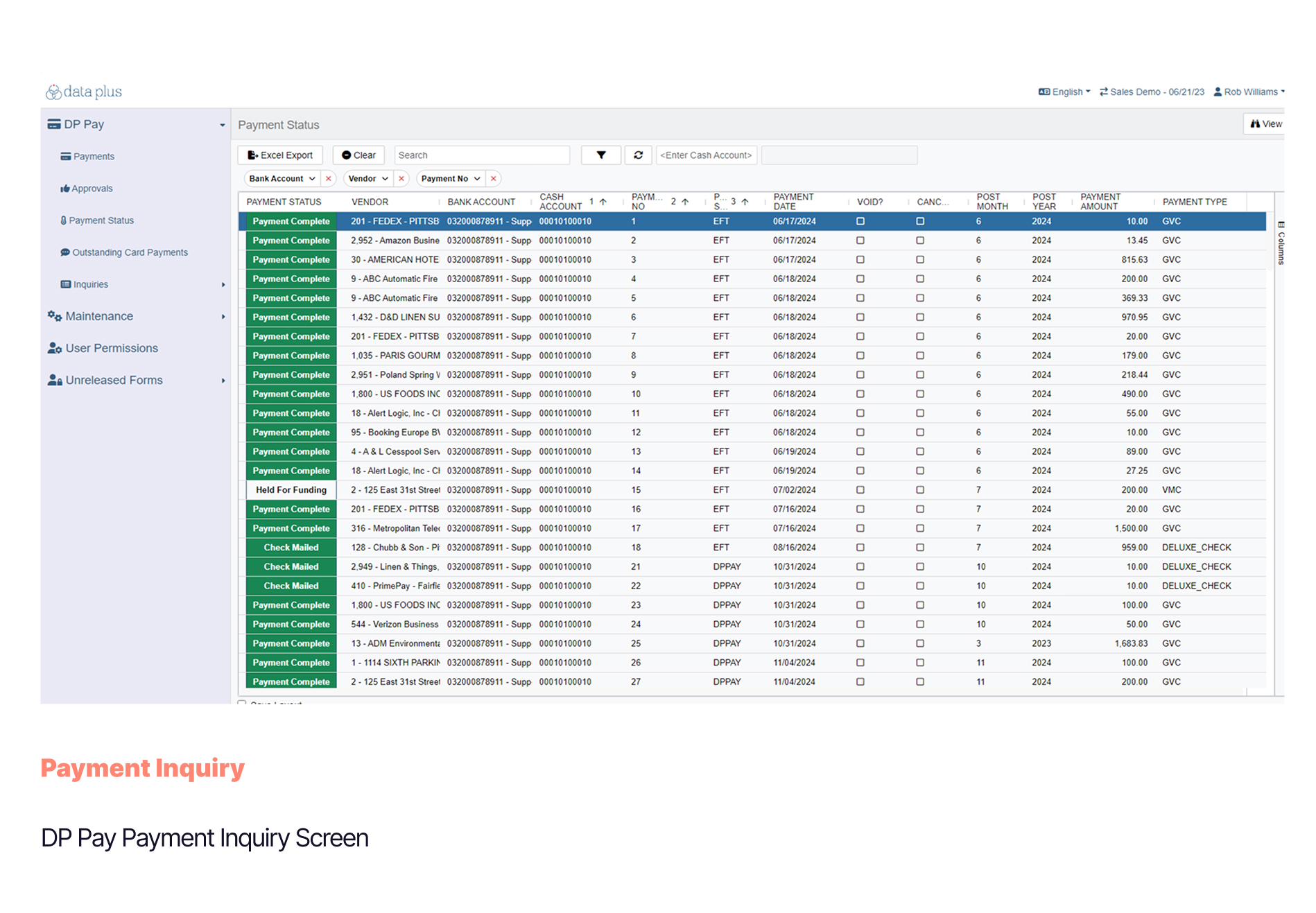
Task: Click the Maintenance gears icon
Action: [54, 316]
